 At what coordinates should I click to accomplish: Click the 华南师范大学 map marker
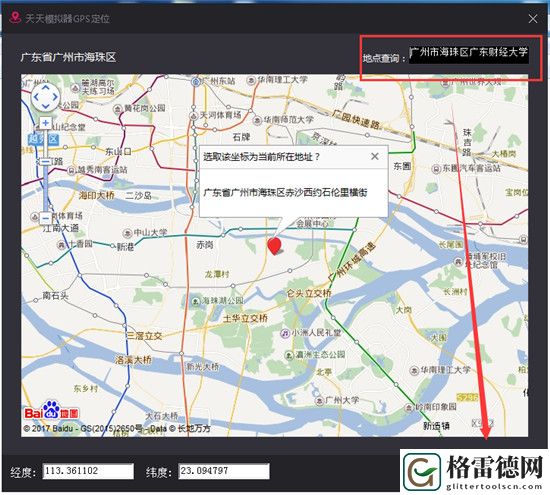257,120
